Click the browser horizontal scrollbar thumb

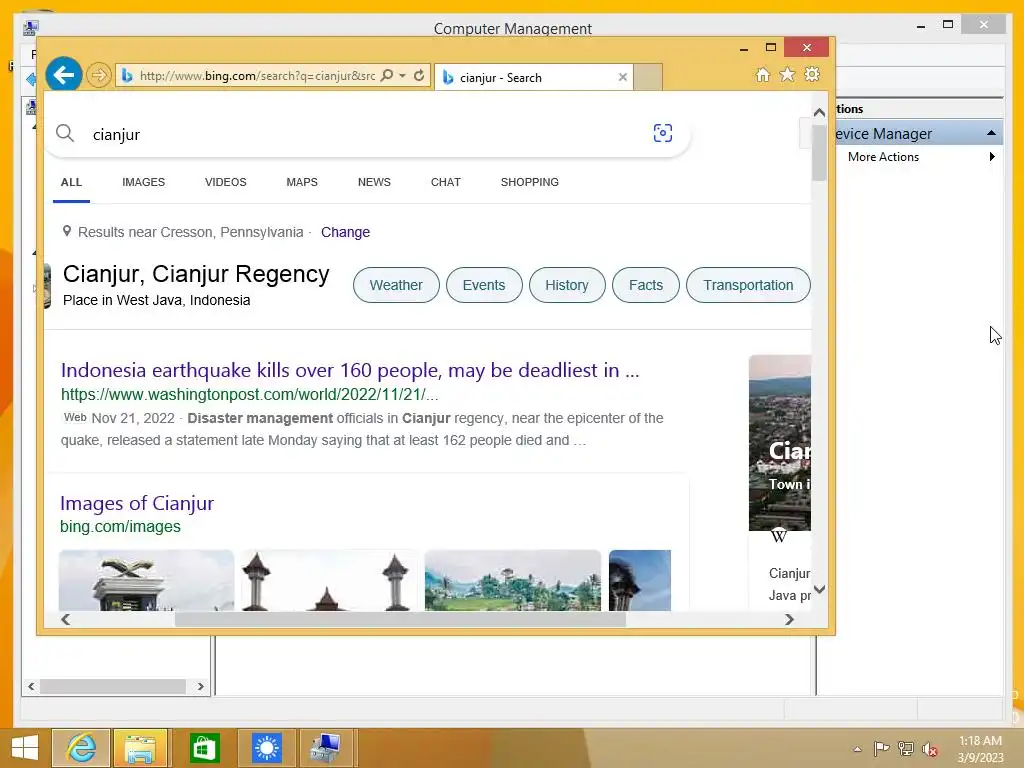point(400,619)
